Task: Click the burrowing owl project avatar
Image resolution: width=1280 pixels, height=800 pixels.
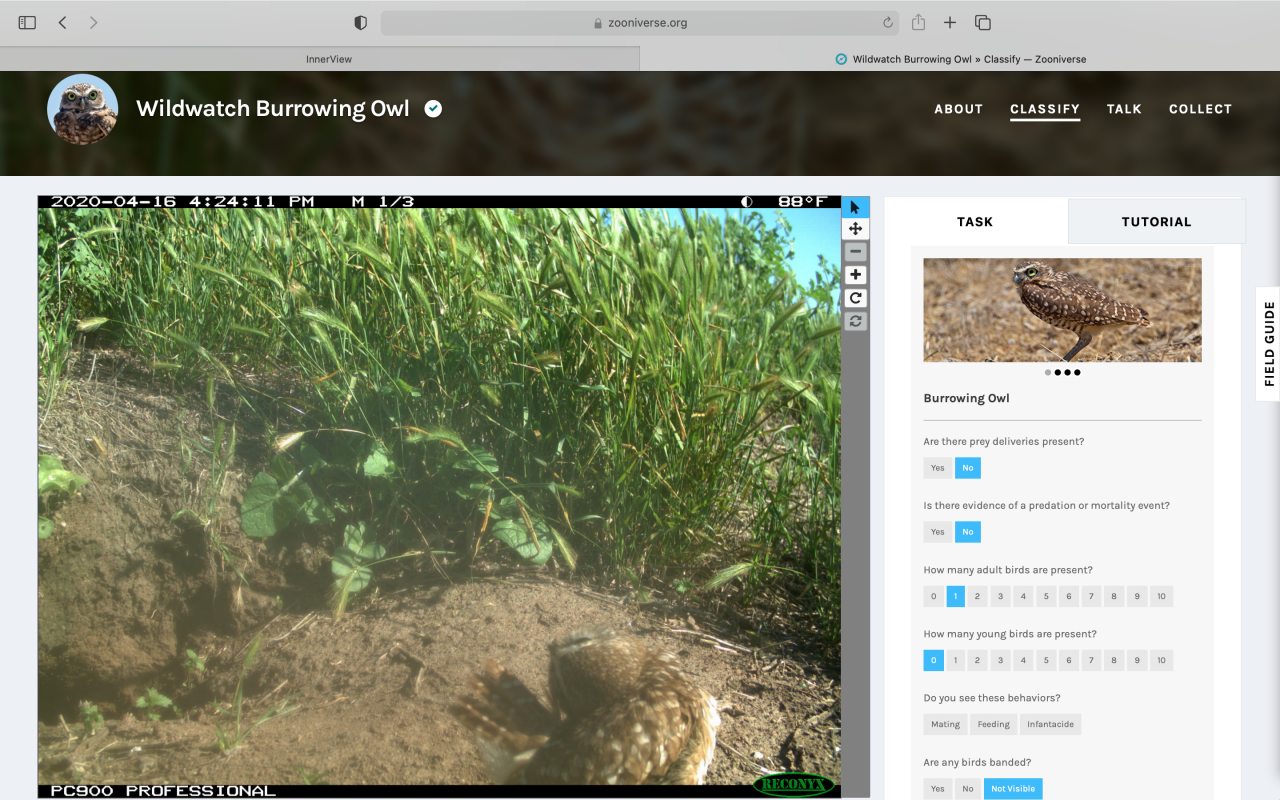Action: [x=83, y=109]
